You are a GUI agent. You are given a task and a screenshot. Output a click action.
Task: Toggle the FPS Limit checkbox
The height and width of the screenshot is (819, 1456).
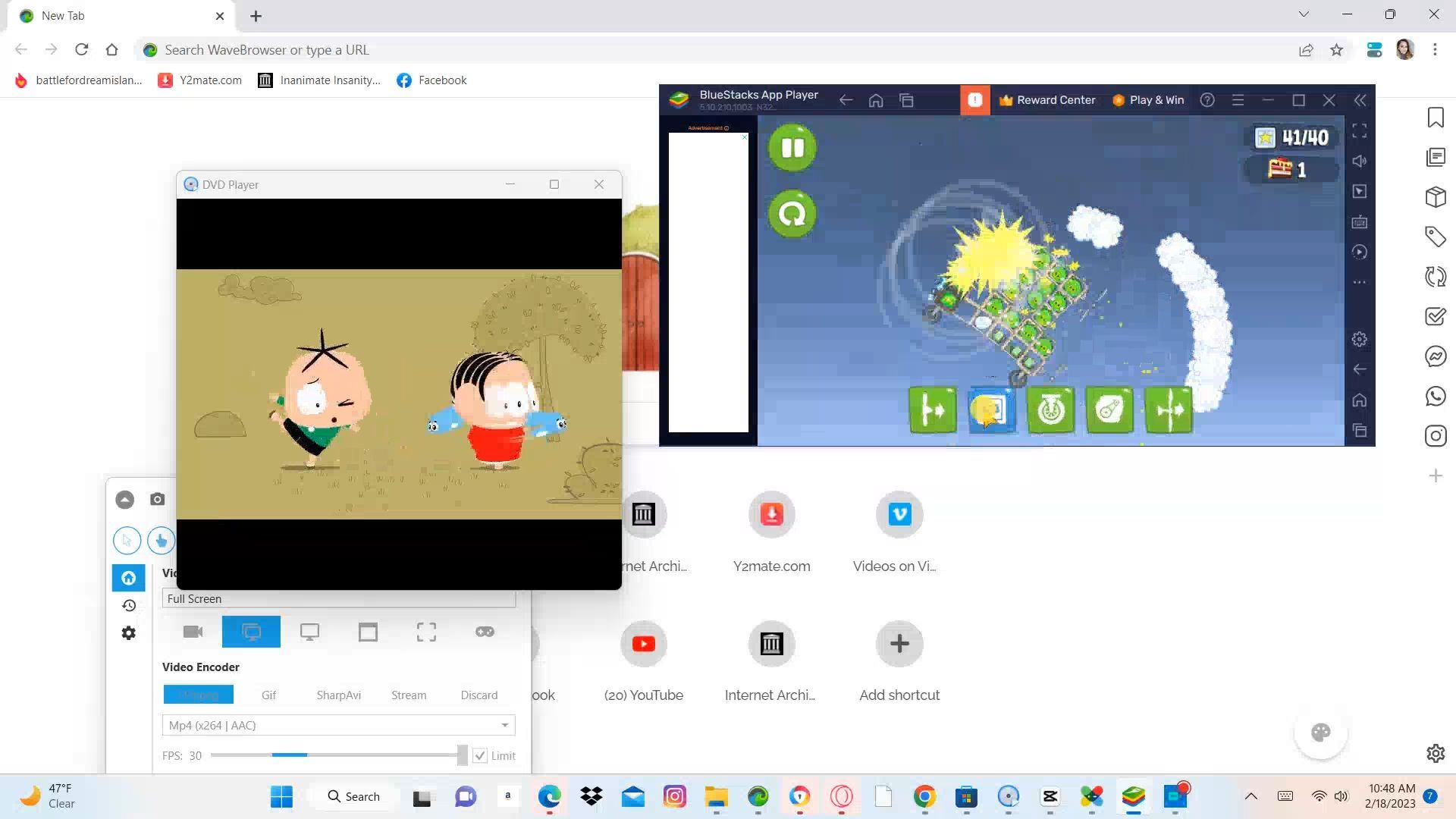480,755
